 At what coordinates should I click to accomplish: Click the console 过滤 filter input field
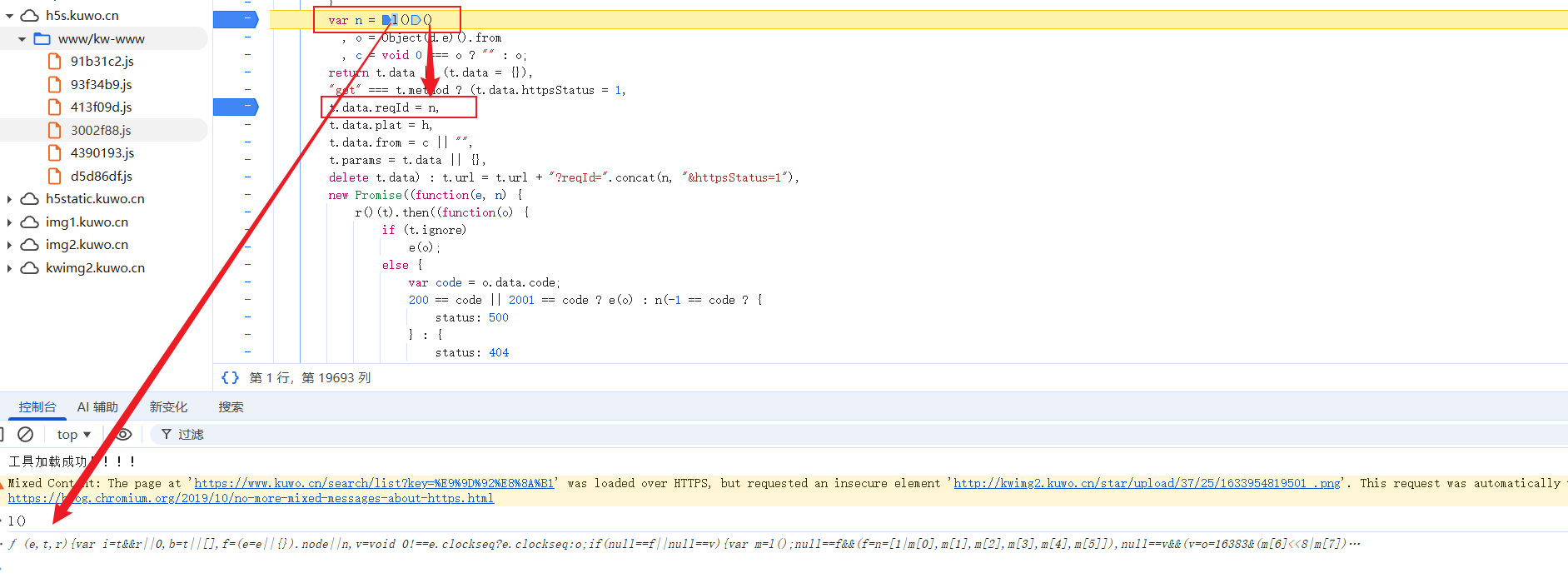(x=500, y=435)
